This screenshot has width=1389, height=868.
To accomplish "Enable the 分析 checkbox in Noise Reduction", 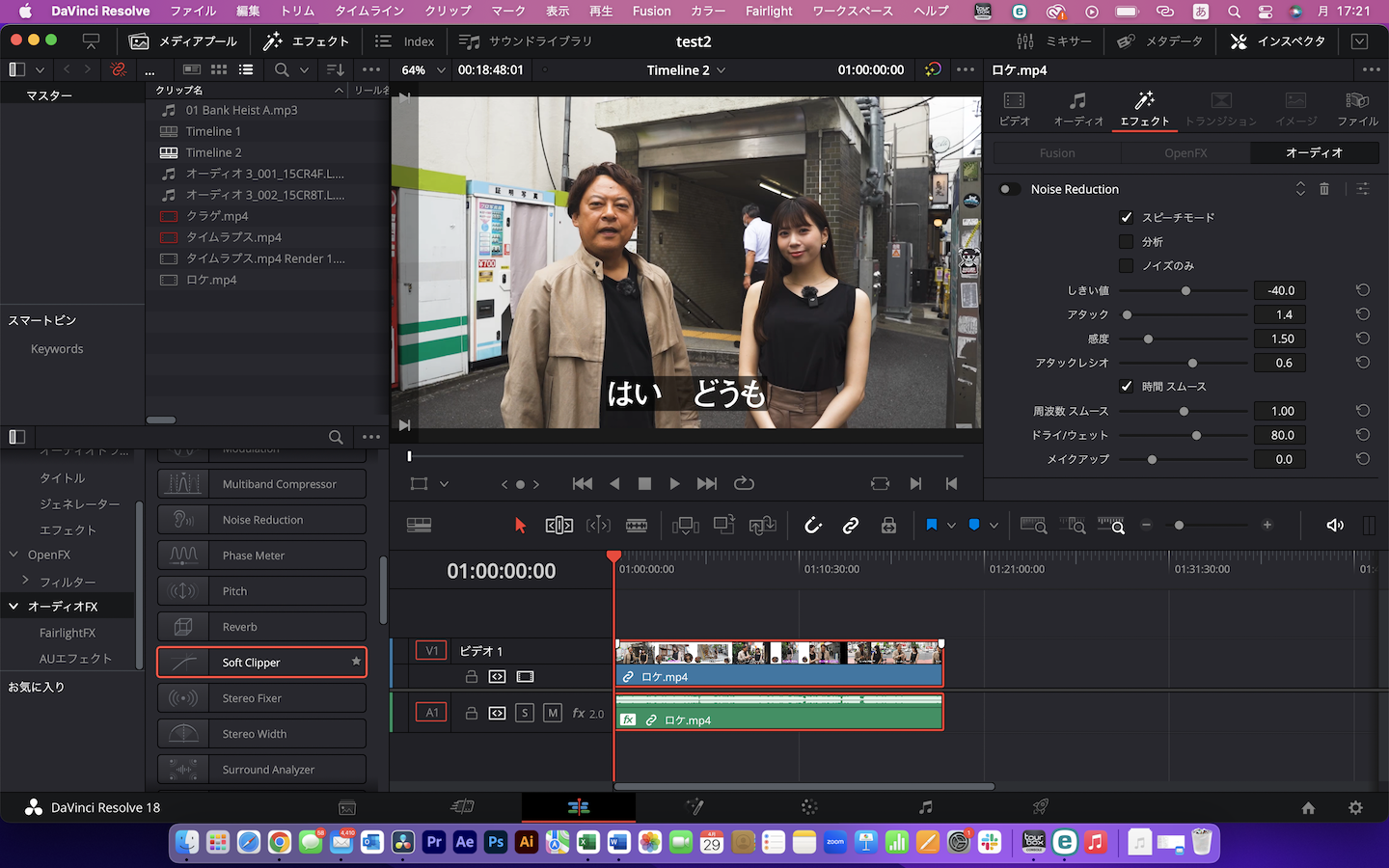I will click(x=1127, y=241).
